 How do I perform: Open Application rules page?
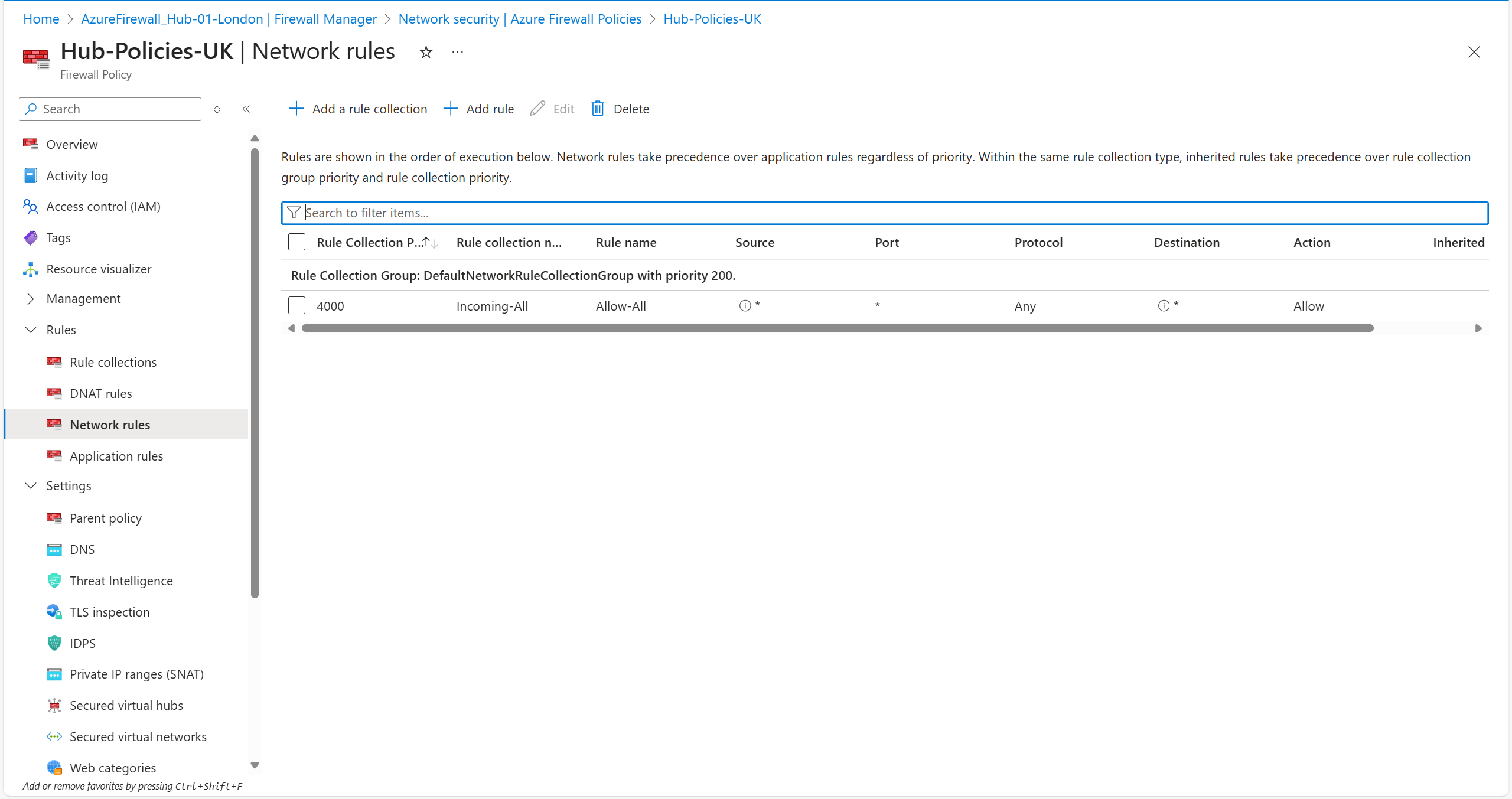tap(116, 456)
